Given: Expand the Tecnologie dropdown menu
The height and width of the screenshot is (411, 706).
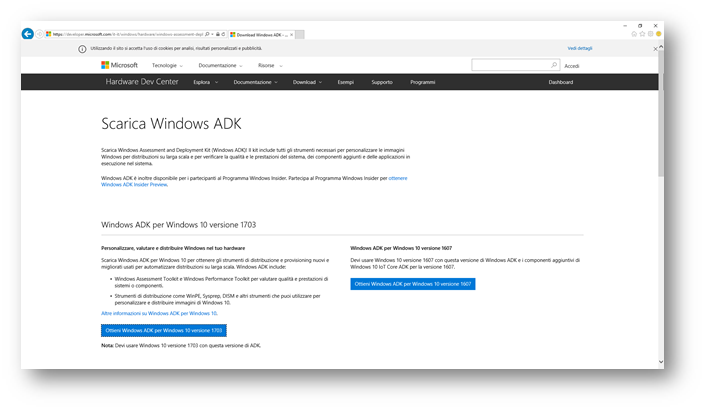Looking at the screenshot, I should click(x=167, y=66).
